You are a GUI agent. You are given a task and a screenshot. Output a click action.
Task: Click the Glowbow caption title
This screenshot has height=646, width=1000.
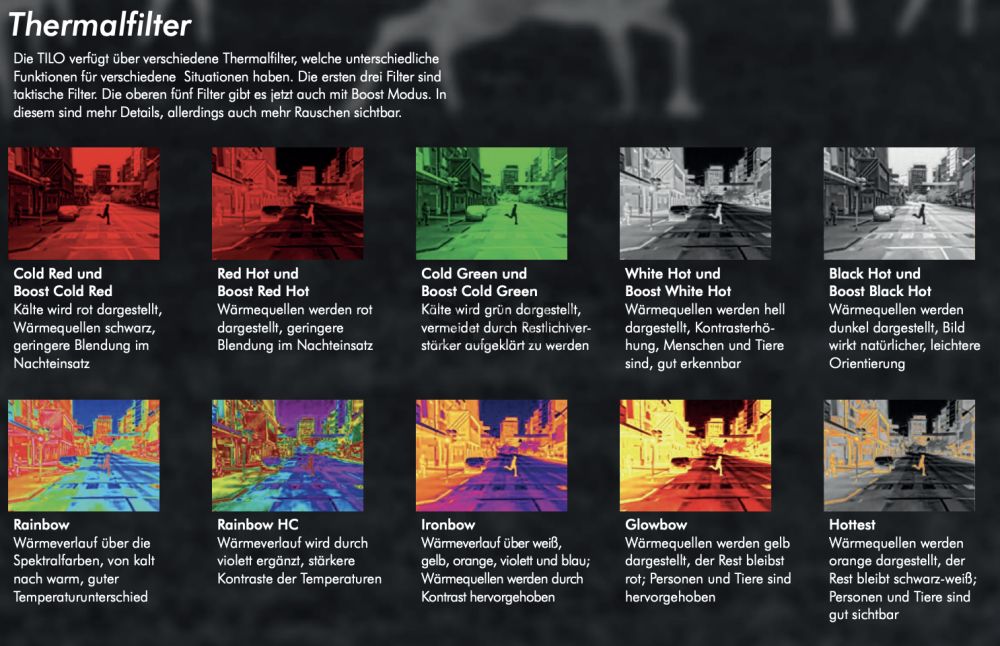click(656, 525)
